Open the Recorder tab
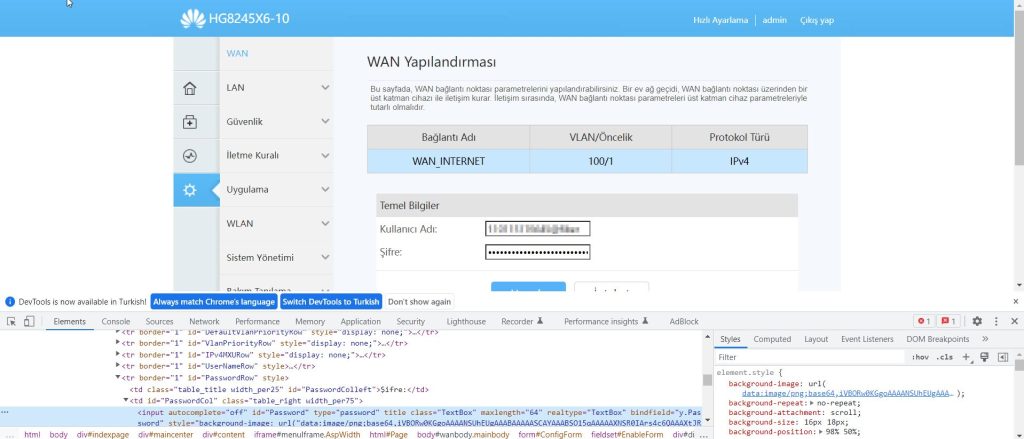 522,321
